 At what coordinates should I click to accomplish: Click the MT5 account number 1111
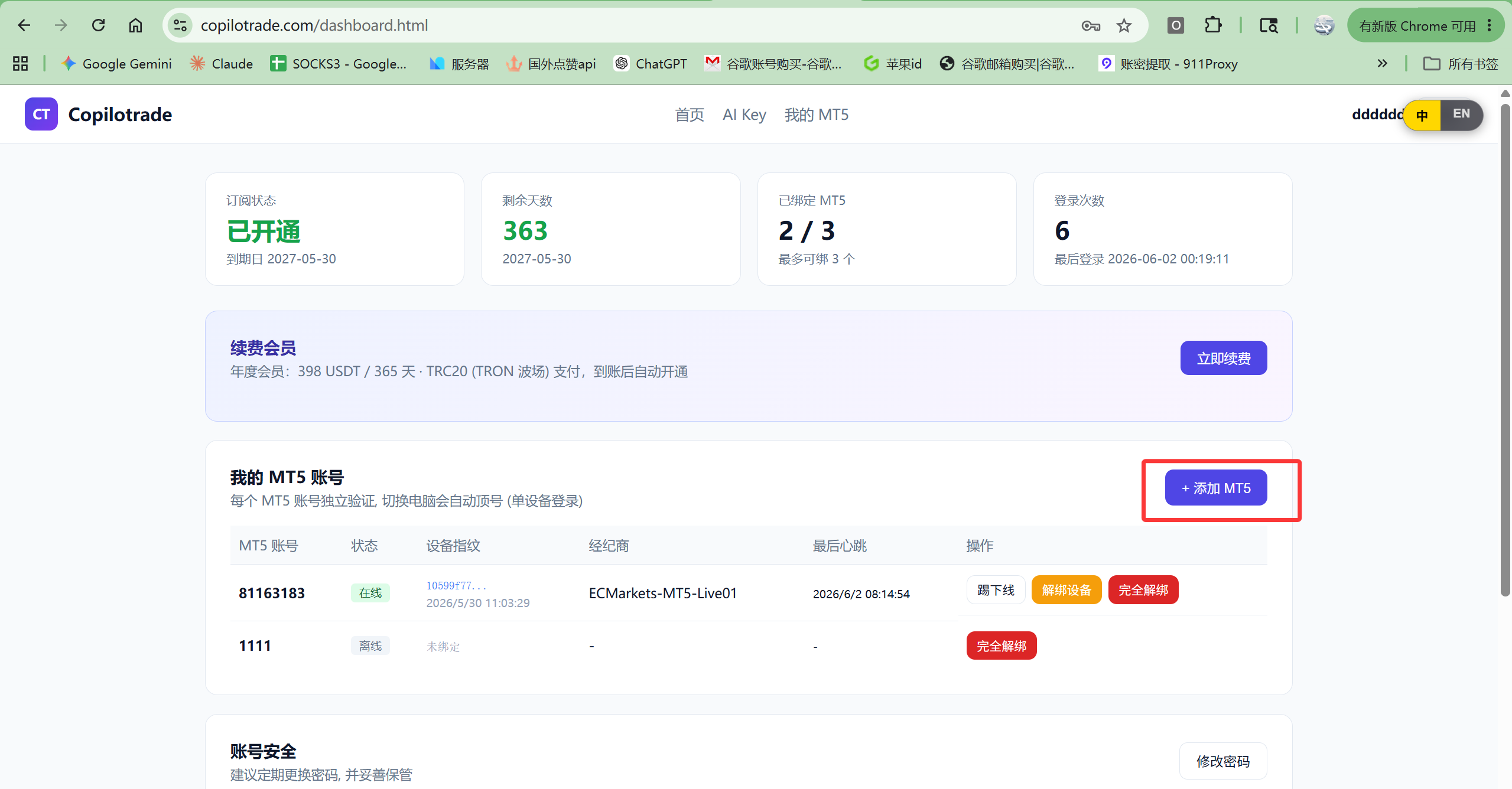point(255,645)
